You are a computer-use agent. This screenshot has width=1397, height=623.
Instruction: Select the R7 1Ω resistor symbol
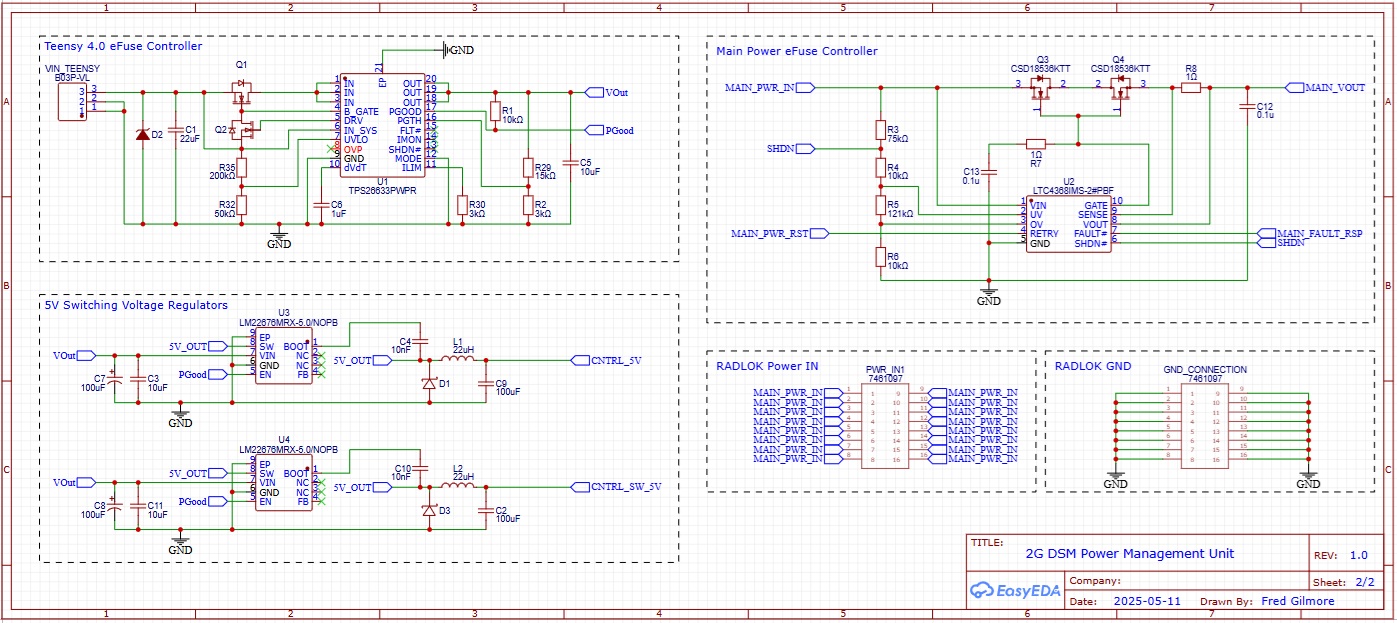(1035, 144)
